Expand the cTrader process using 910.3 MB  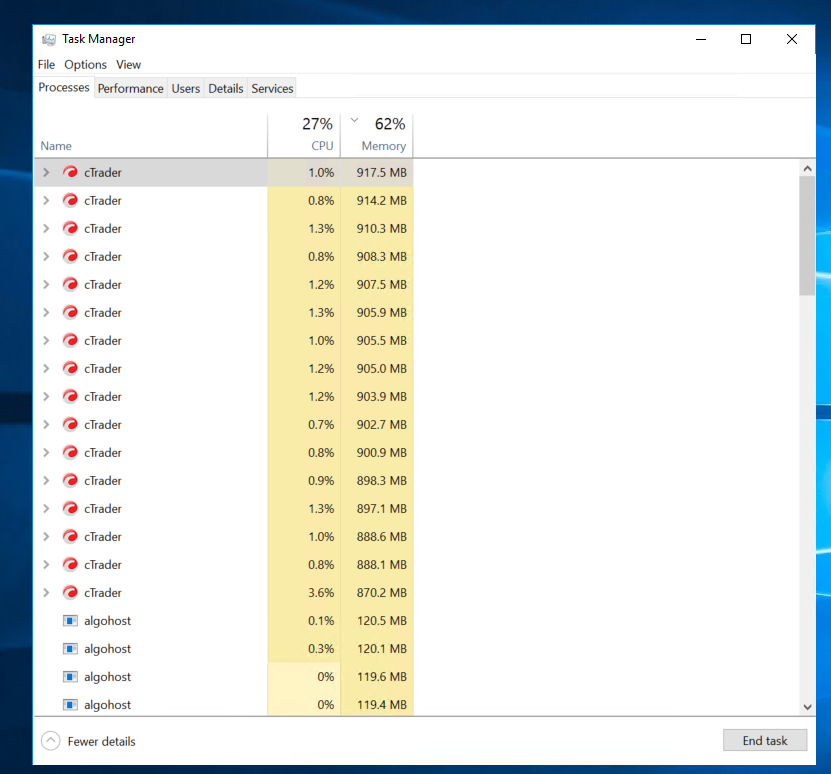click(46, 228)
